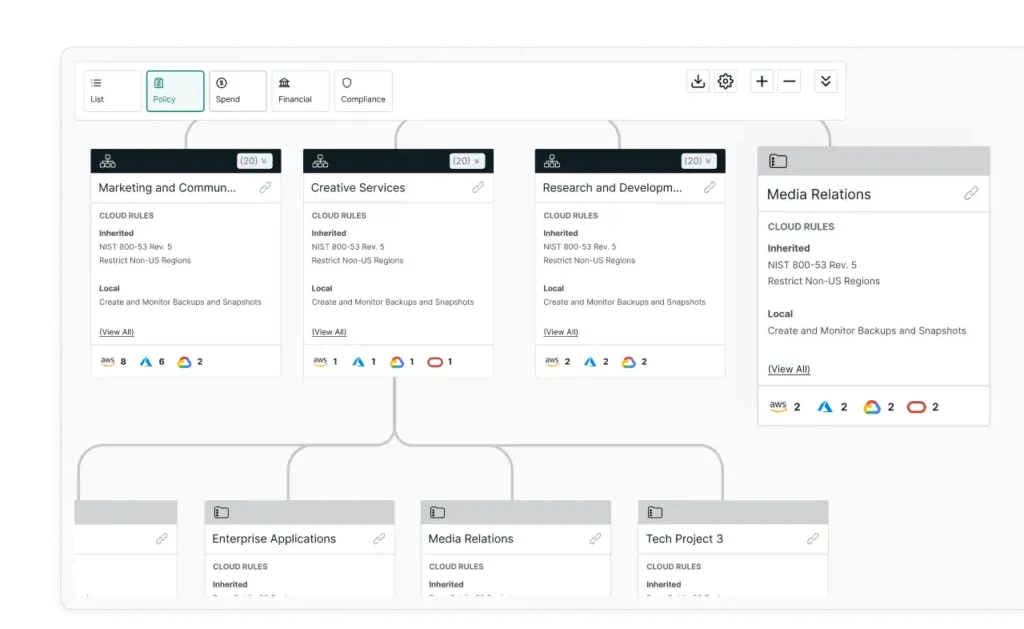Expand the (20) dropdown on Marketing card
This screenshot has width=1024, height=629.
(x=254, y=161)
